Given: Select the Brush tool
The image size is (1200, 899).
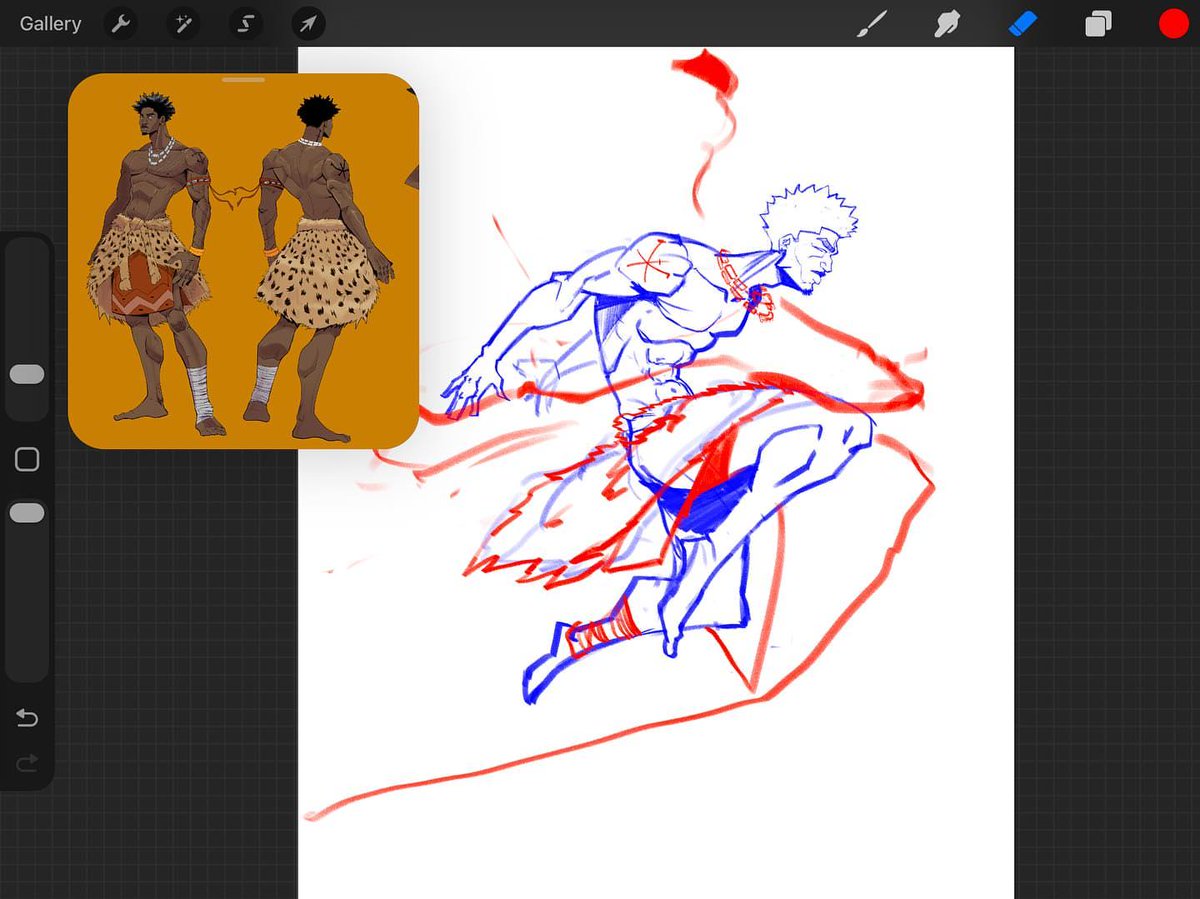Looking at the screenshot, I should point(872,24).
